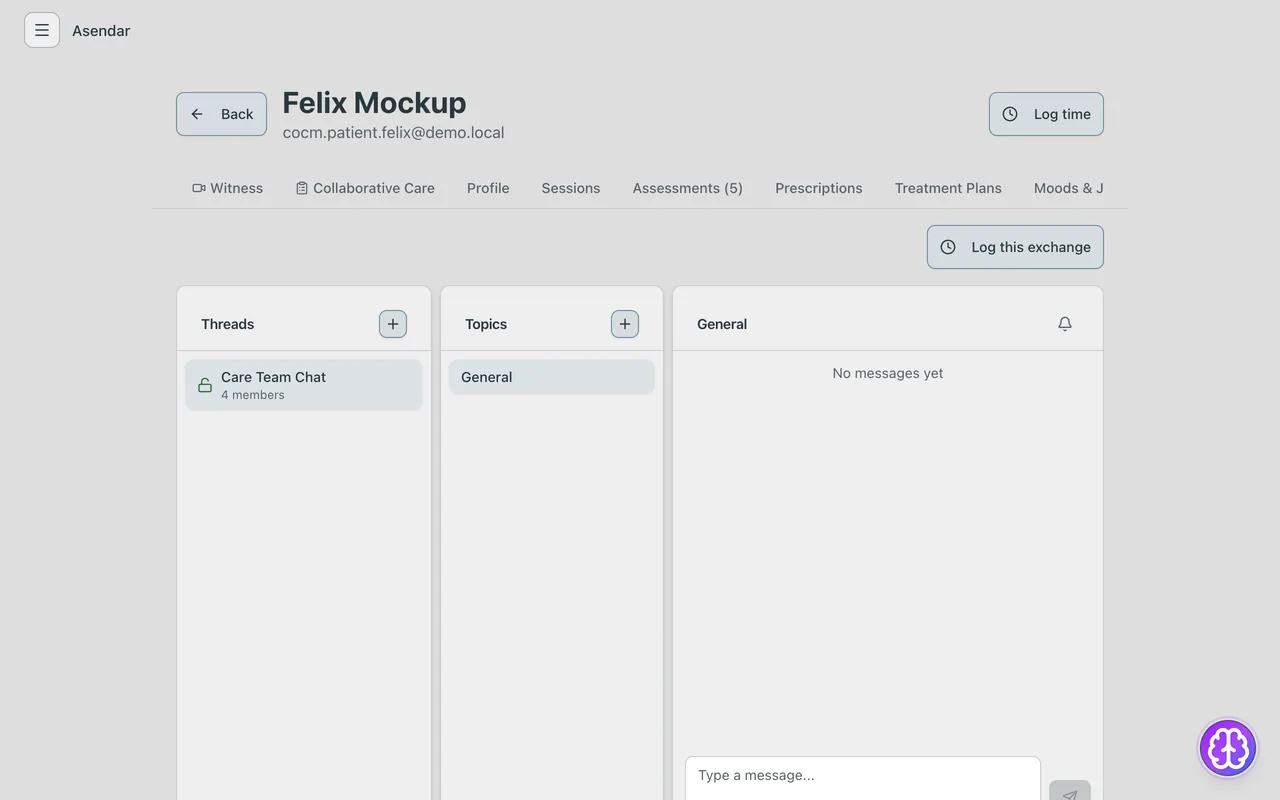Image resolution: width=1280 pixels, height=800 pixels.
Task: Open the Treatment Plans tab
Action: (x=948, y=188)
